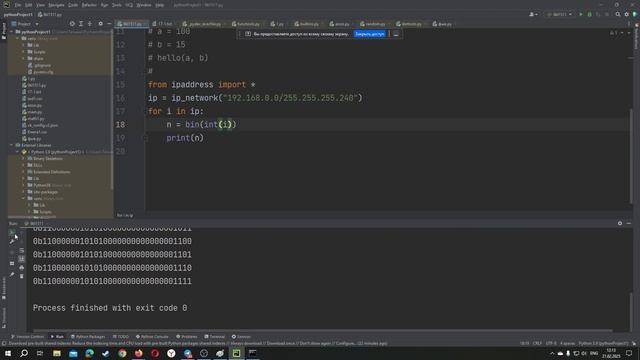Open the Bookmarks side tool tab
The height and width of the screenshot is (360, 640).
pyautogui.click(x=4, y=288)
